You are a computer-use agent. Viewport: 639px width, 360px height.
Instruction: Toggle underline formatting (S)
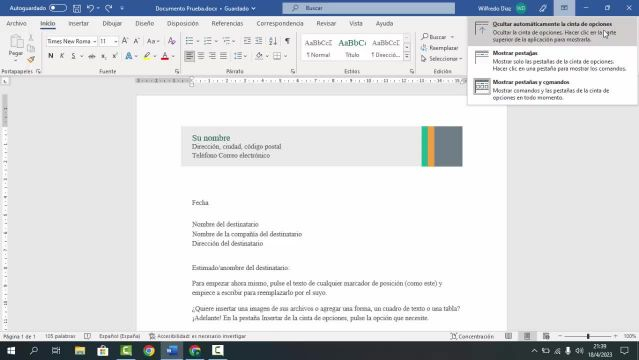click(73, 56)
